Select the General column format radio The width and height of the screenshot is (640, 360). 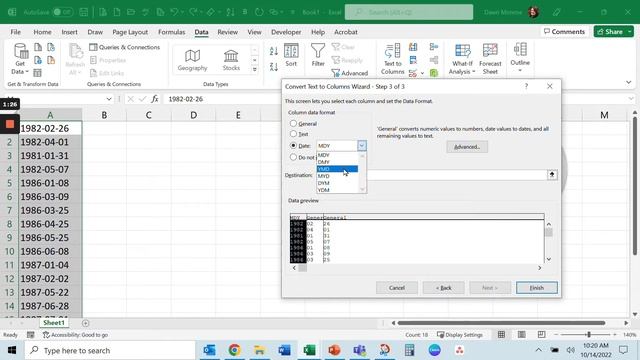coord(293,123)
